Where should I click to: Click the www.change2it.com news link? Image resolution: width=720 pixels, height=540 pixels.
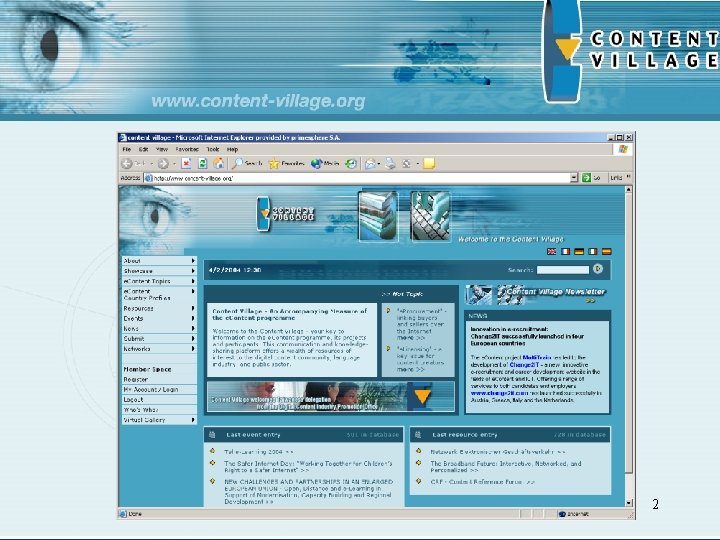click(500, 393)
